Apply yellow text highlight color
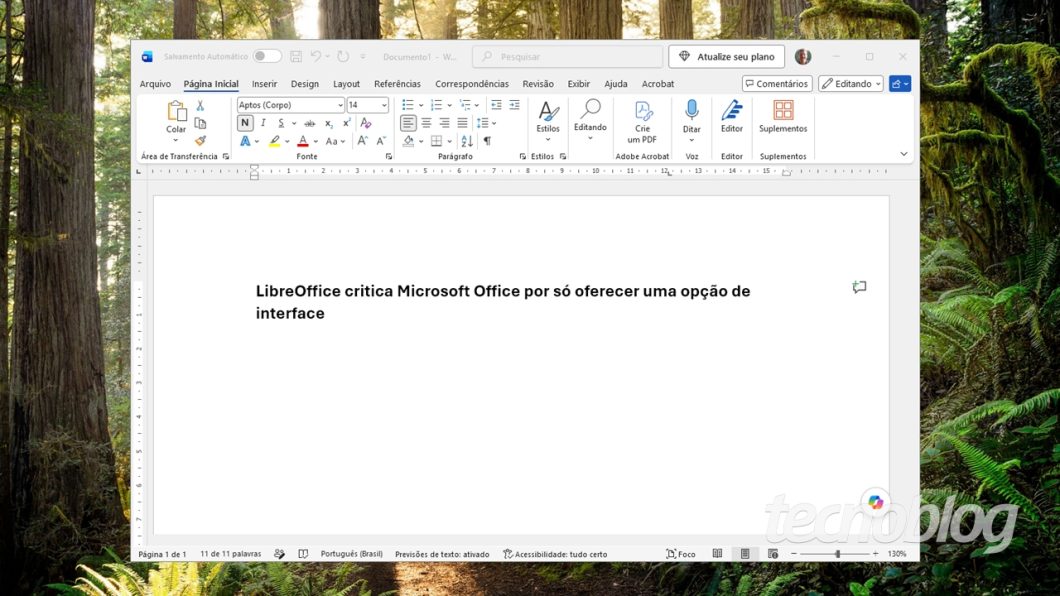The image size is (1060, 596). (274, 141)
